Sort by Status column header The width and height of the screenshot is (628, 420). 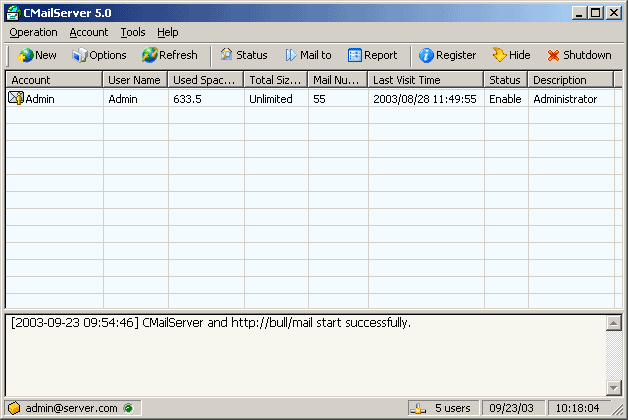pos(506,80)
